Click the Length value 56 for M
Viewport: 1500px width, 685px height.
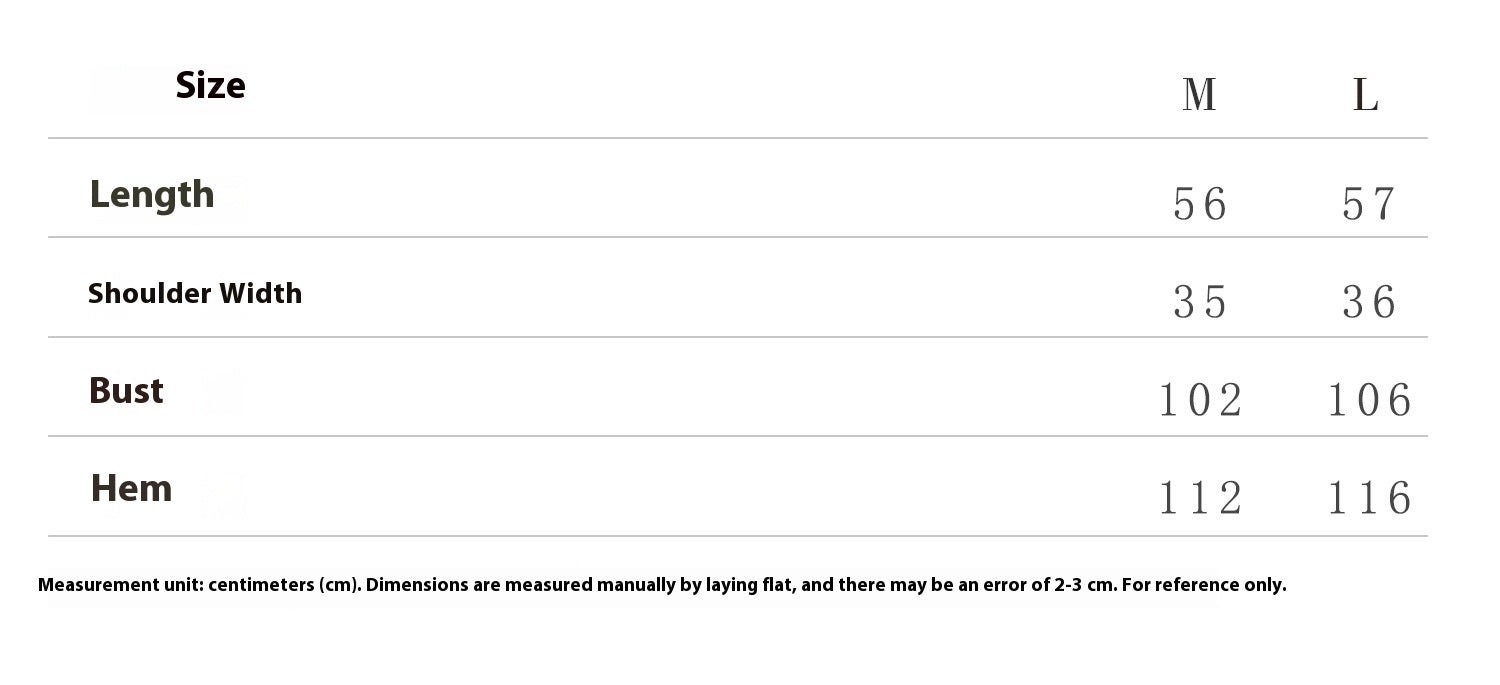(x=1199, y=205)
